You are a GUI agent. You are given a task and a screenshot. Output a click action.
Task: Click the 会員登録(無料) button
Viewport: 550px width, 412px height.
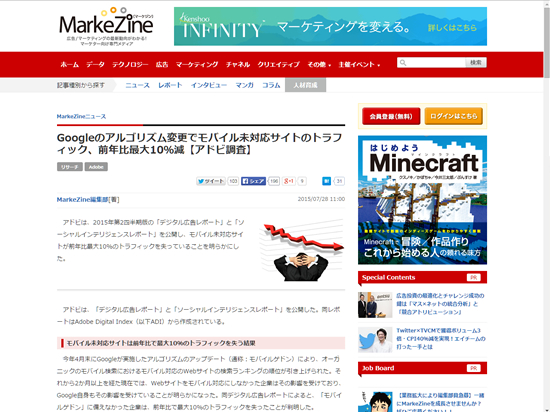point(391,116)
